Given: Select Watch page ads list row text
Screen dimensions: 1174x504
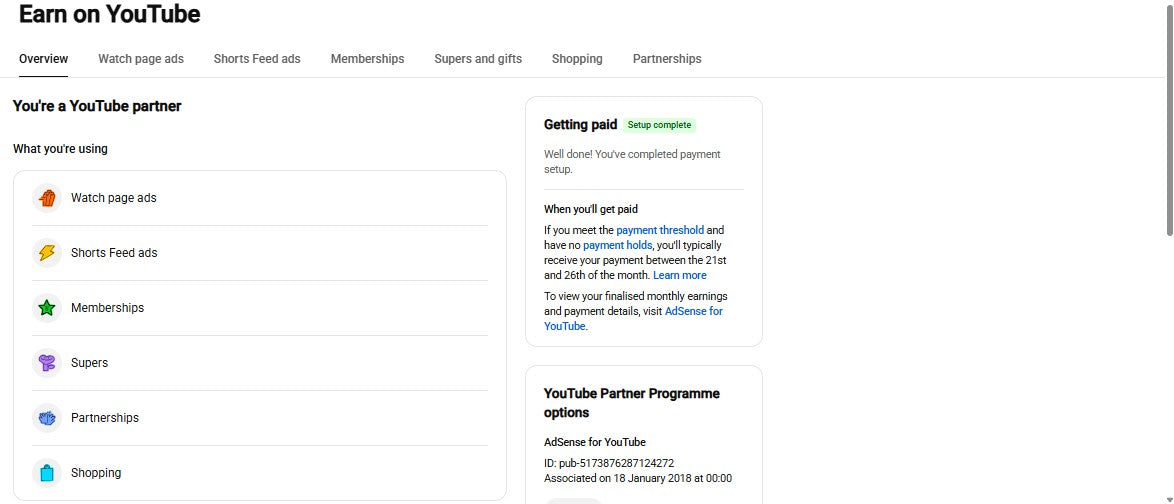Looking at the screenshot, I should pos(114,198).
